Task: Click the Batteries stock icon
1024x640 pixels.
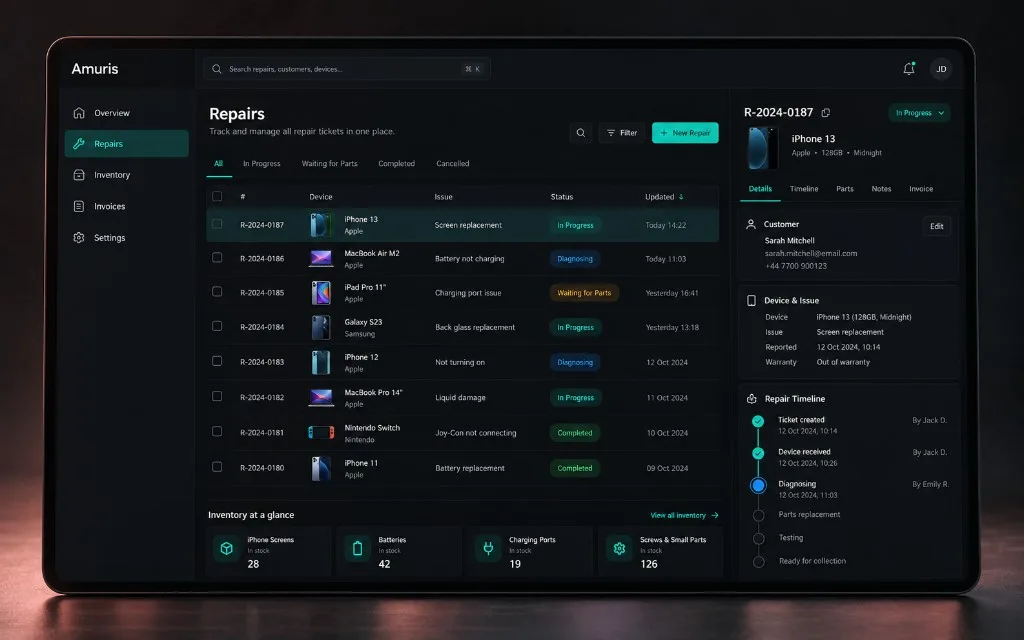Action: [x=357, y=549]
